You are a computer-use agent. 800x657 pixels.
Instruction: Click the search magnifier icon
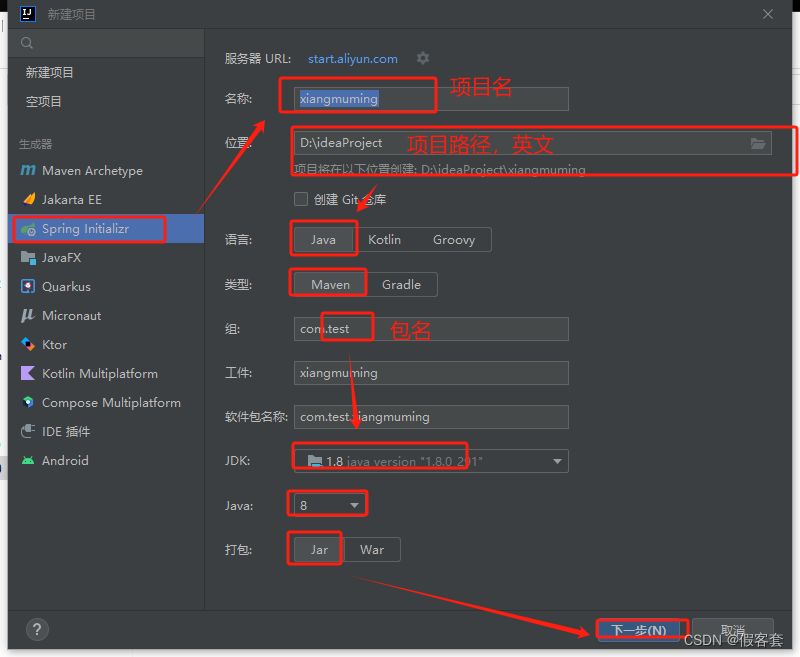(x=27, y=43)
